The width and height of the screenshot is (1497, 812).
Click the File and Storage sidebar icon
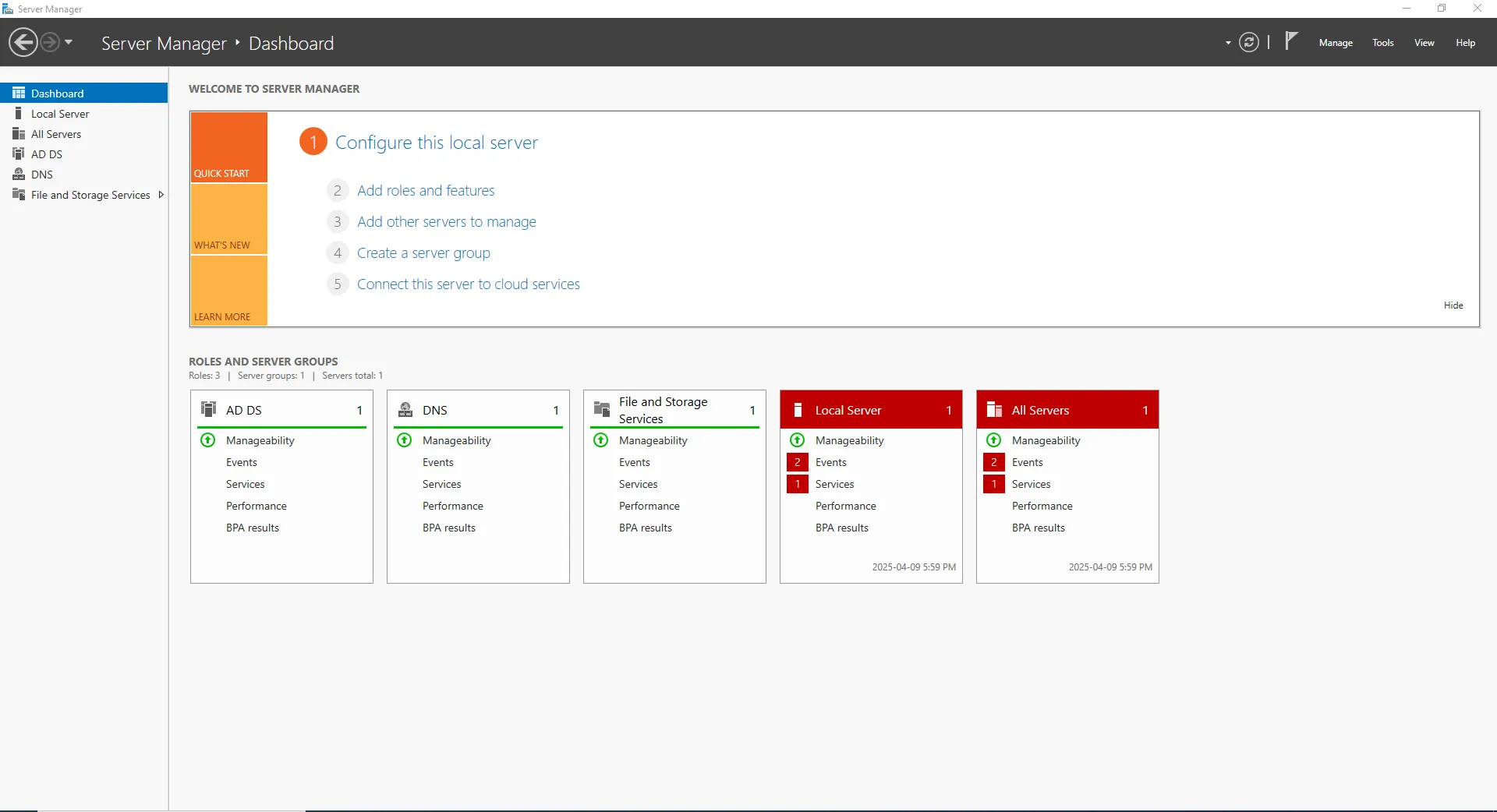pos(19,194)
